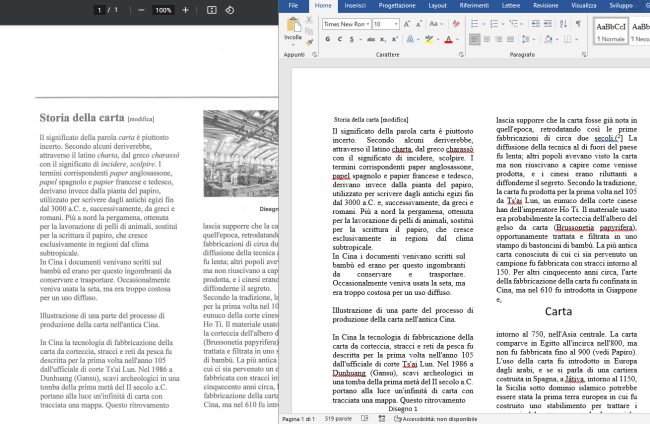
Task: Toggle show paragraph marks (¶)
Action: (x=578, y=24)
